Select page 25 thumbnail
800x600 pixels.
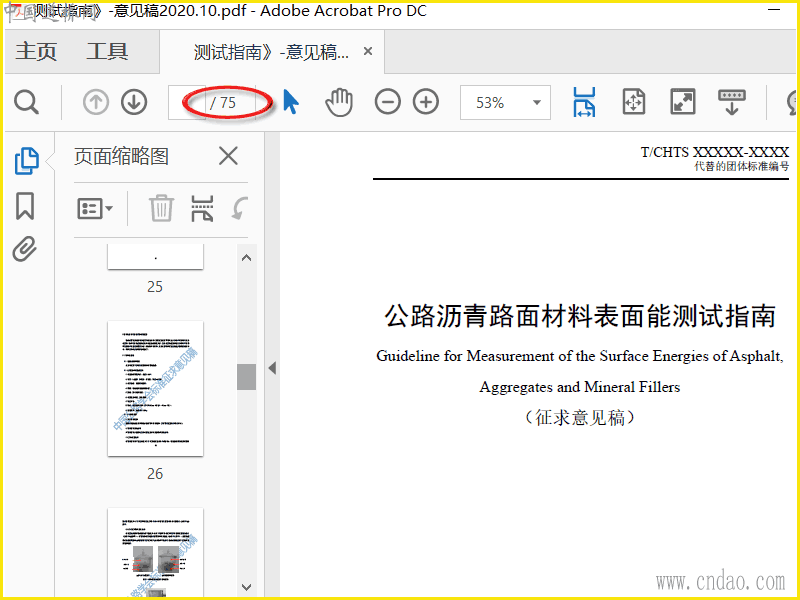tap(155, 257)
